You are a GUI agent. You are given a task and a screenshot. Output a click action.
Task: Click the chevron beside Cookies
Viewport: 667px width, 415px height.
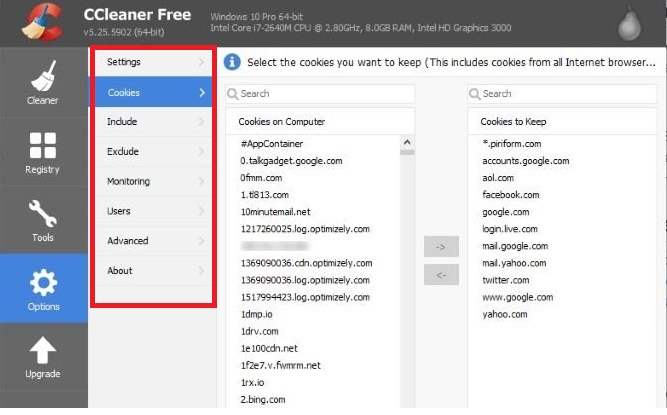tap(202, 92)
